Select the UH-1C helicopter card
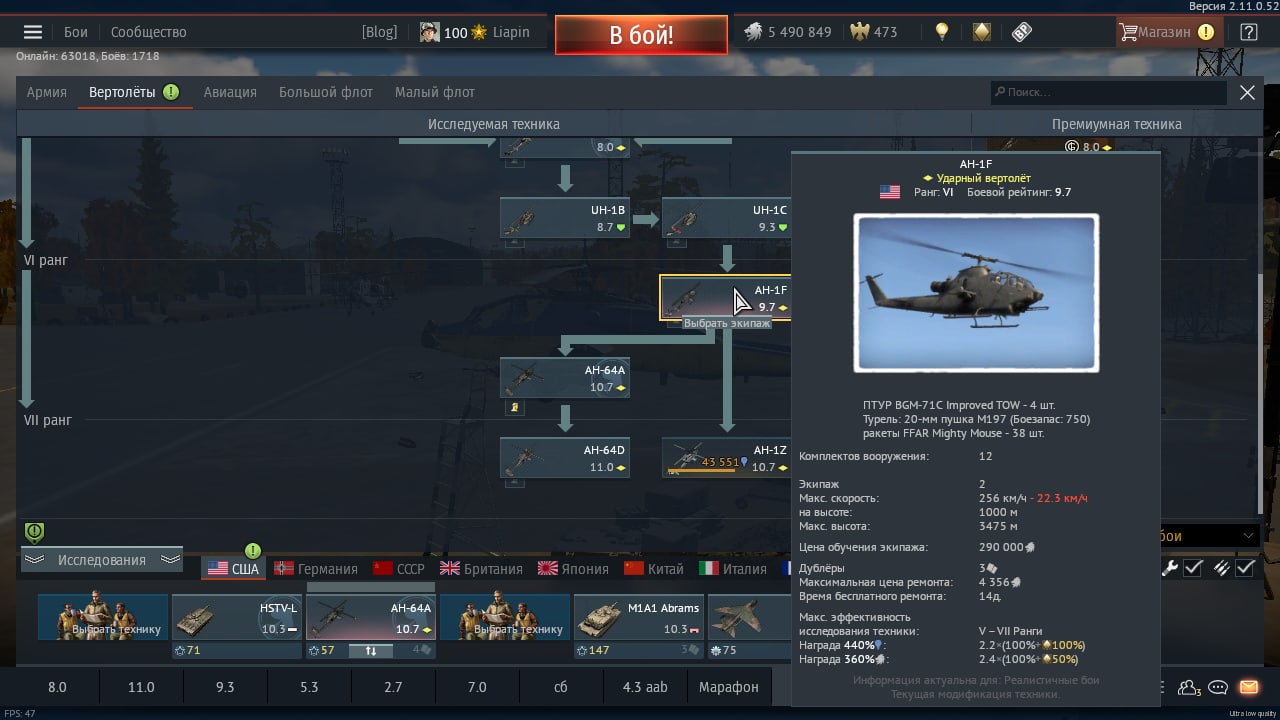This screenshot has width=1280, height=720. coord(727,217)
